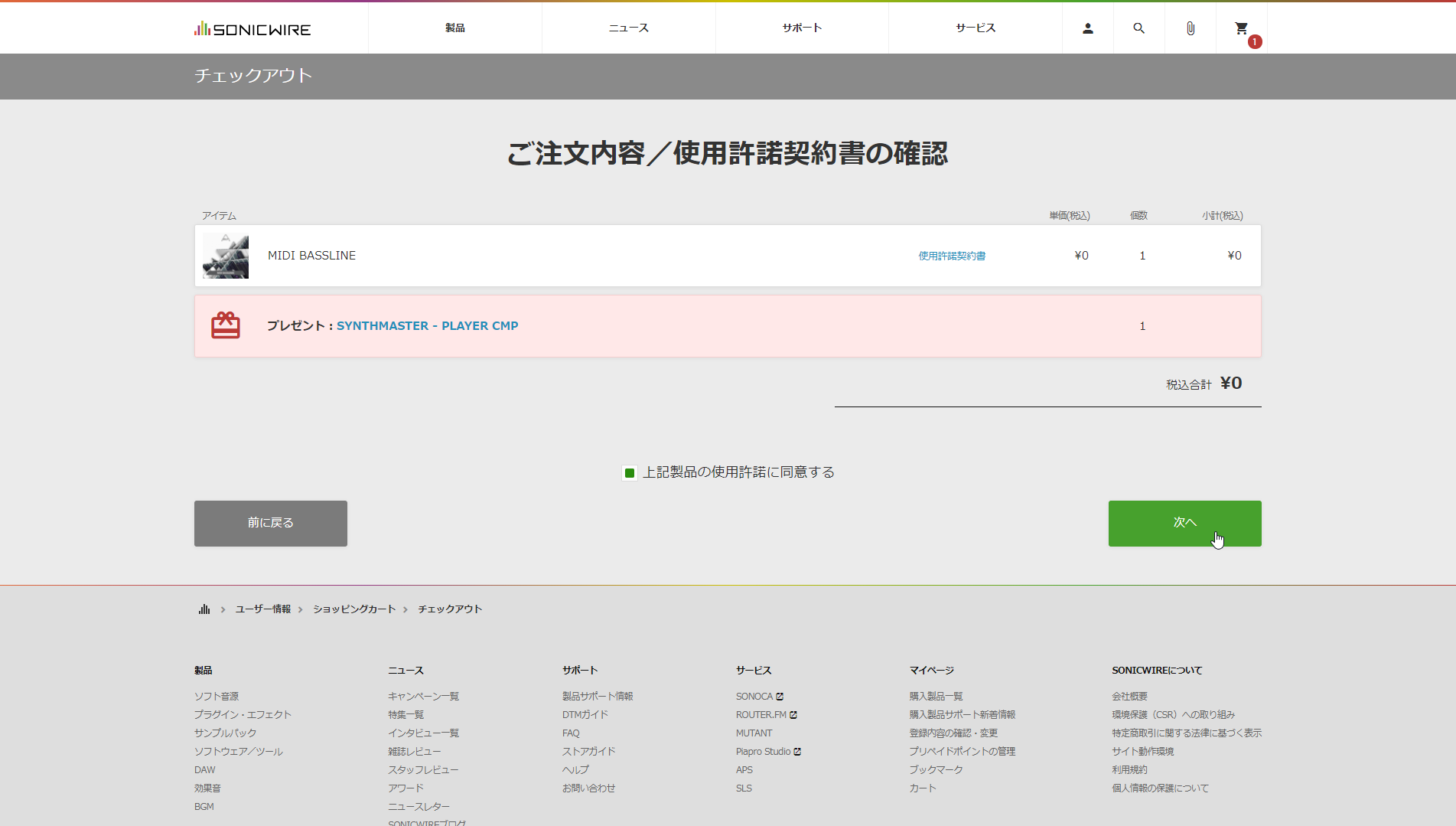Viewport: 1456px width, 826px height.
Task: Open footer link 特定商取引に関する法律に基づく表示
Action: click(x=1187, y=733)
